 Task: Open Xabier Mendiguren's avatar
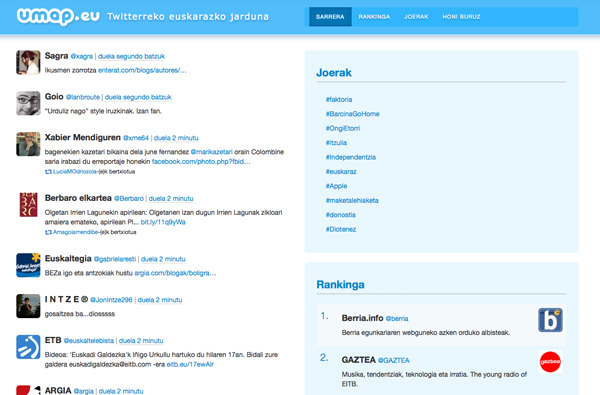coord(28,144)
